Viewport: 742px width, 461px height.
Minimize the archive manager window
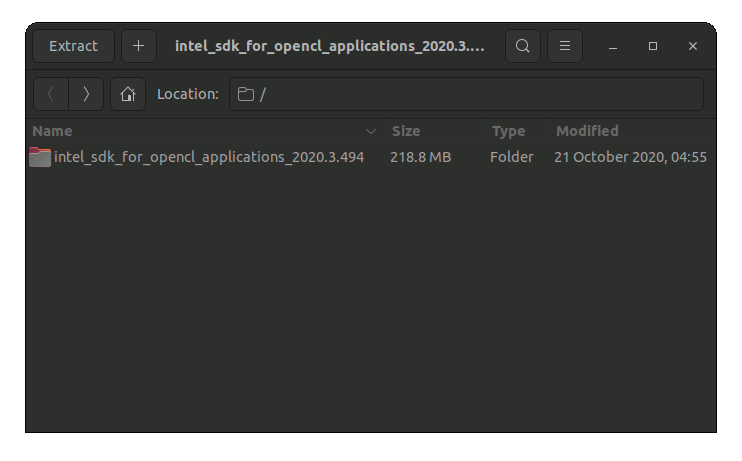pyautogui.click(x=613, y=46)
